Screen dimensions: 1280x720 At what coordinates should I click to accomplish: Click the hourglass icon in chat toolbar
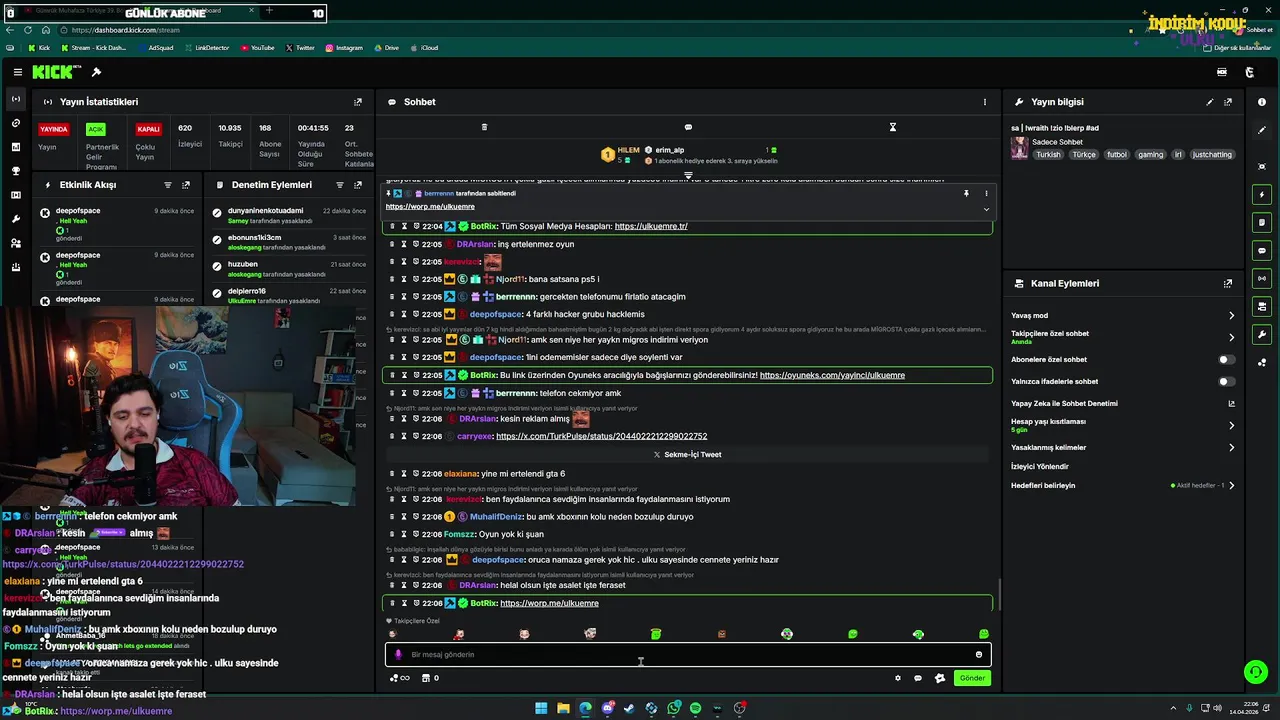pyautogui.click(x=893, y=127)
